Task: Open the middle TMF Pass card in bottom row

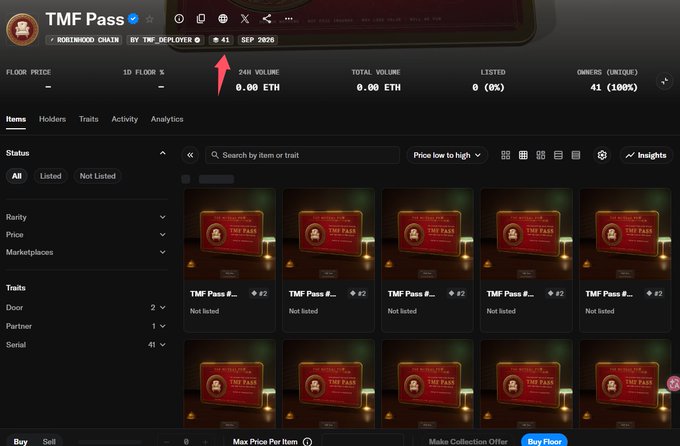Action: click(427, 384)
